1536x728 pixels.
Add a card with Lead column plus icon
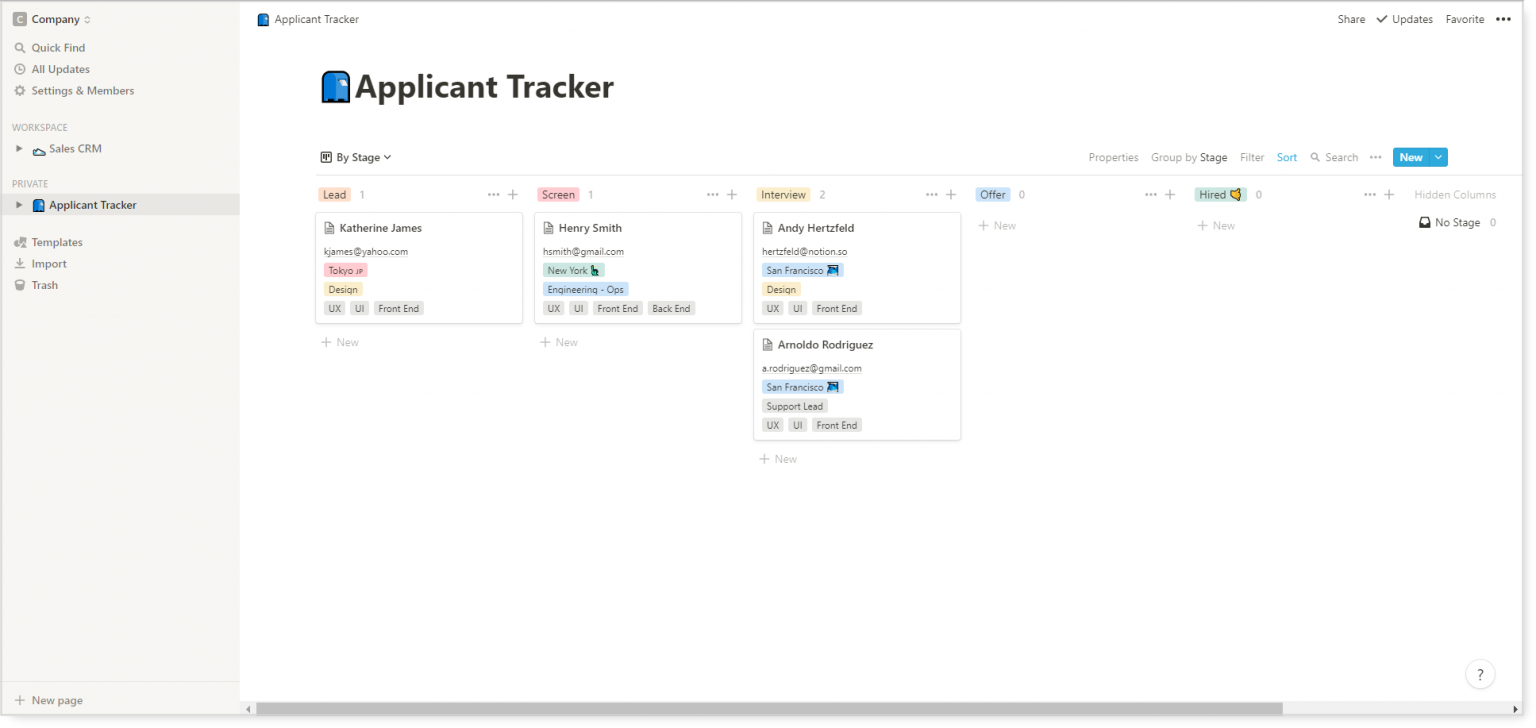pos(513,195)
